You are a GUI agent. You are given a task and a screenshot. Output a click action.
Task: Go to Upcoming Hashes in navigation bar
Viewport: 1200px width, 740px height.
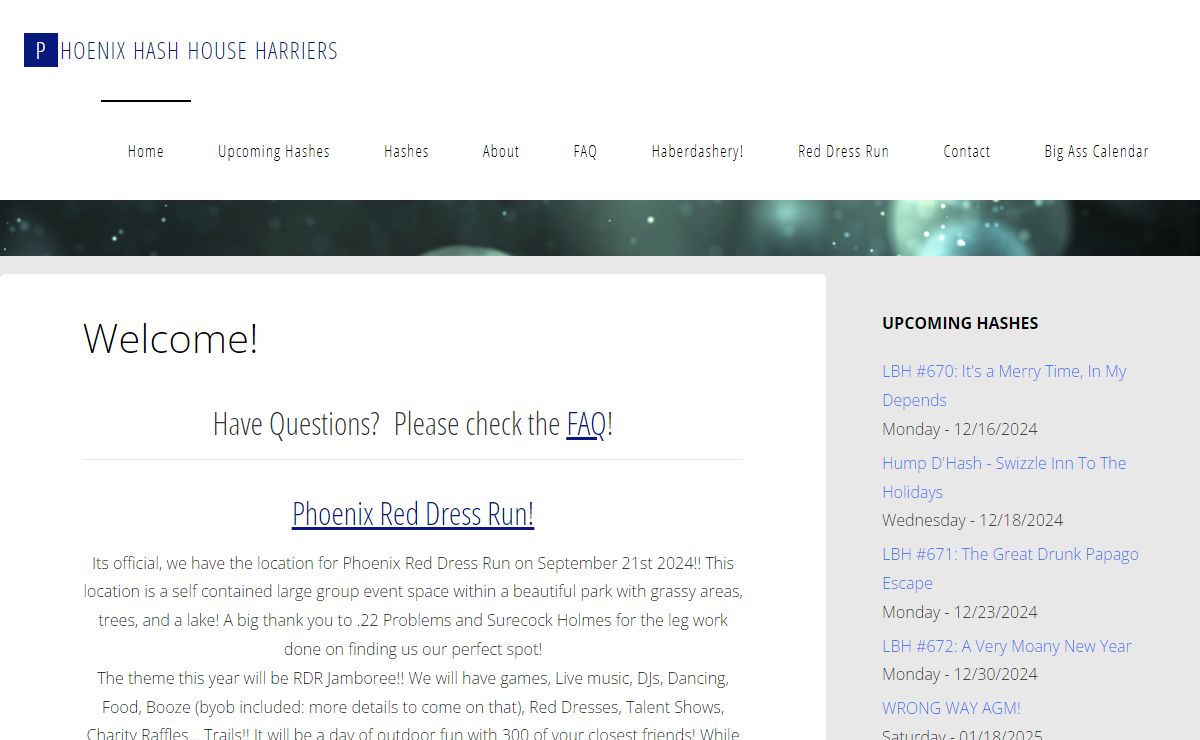tap(274, 151)
